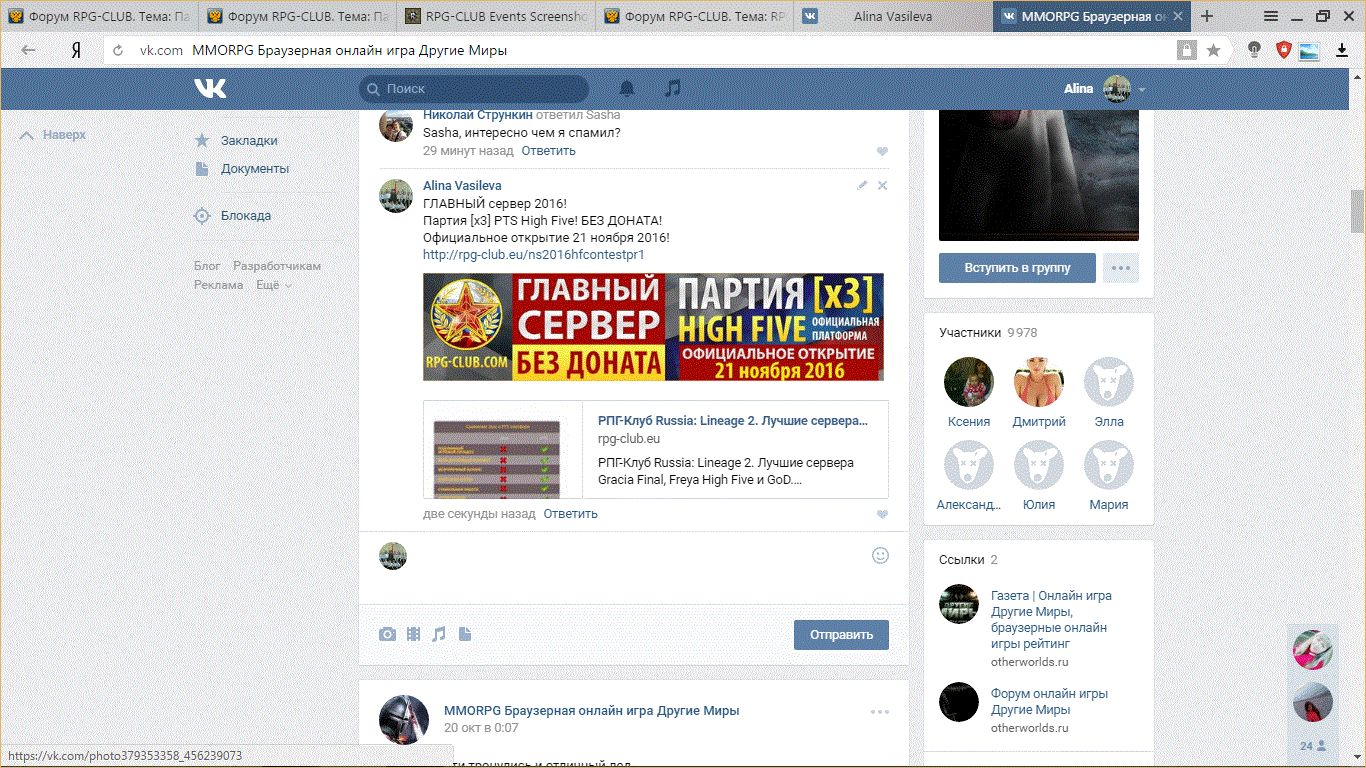The image size is (1366, 768).
Task: Open 'РПГ-Клуб Russia: Lineage 2' link preview title
Action: point(733,421)
